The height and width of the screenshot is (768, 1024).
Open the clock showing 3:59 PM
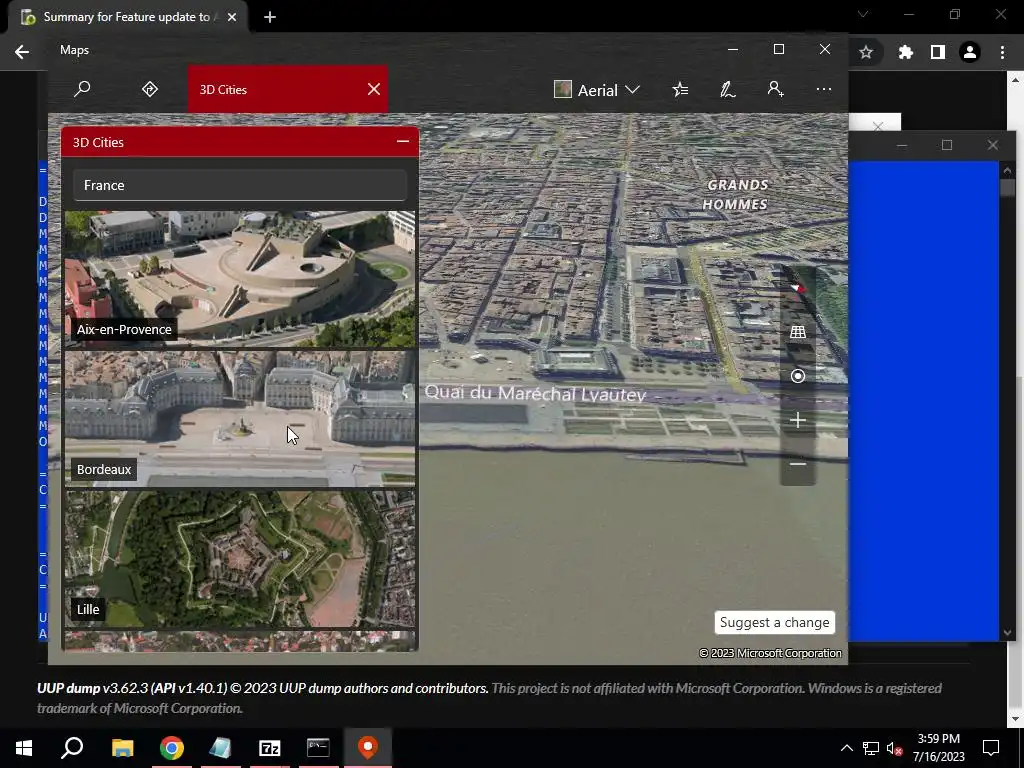(x=938, y=748)
